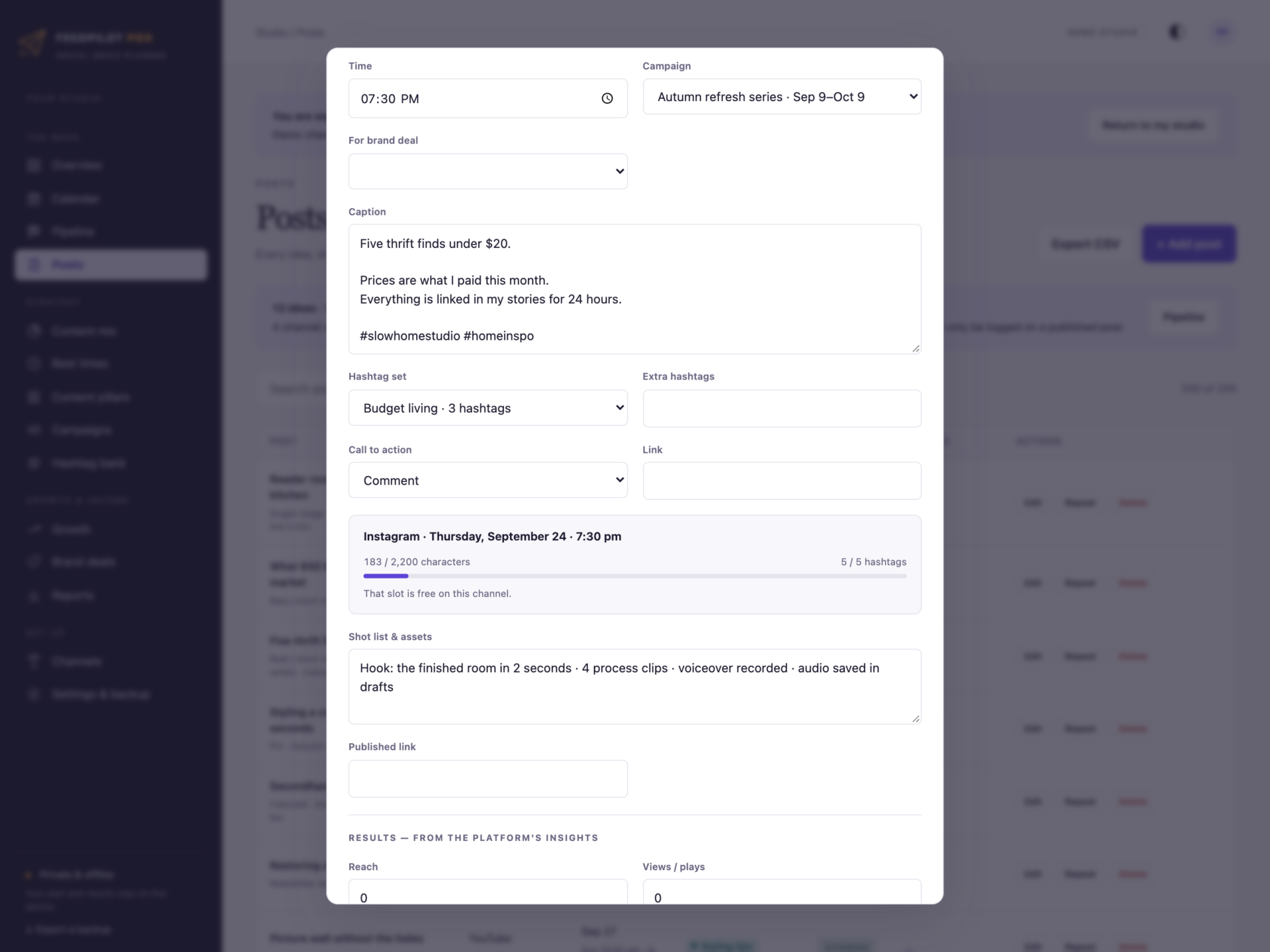Click the Shot list & assets text area
Viewport: 1270px width, 952px height.
(635, 686)
